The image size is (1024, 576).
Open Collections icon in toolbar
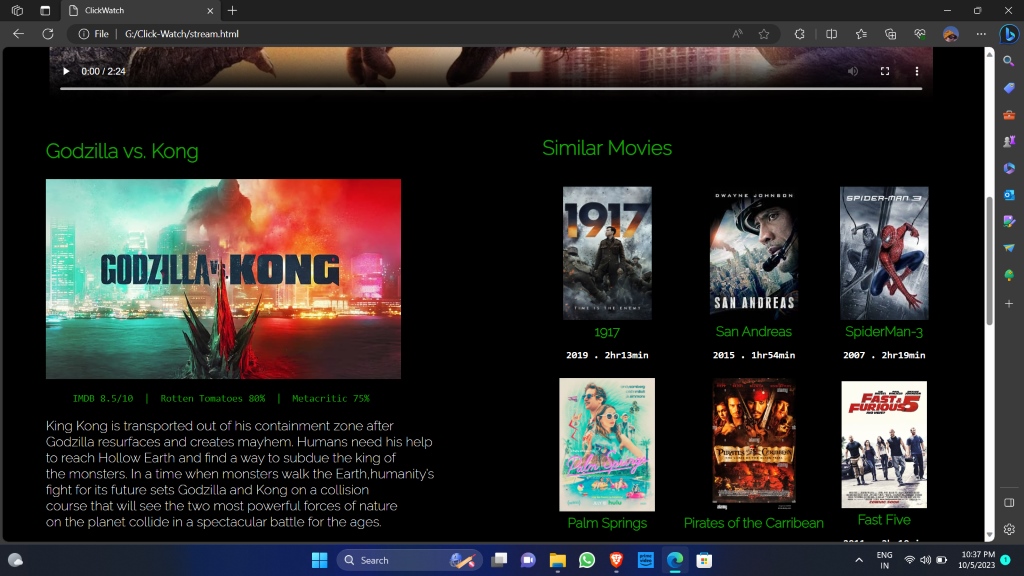pyautogui.click(x=890, y=34)
